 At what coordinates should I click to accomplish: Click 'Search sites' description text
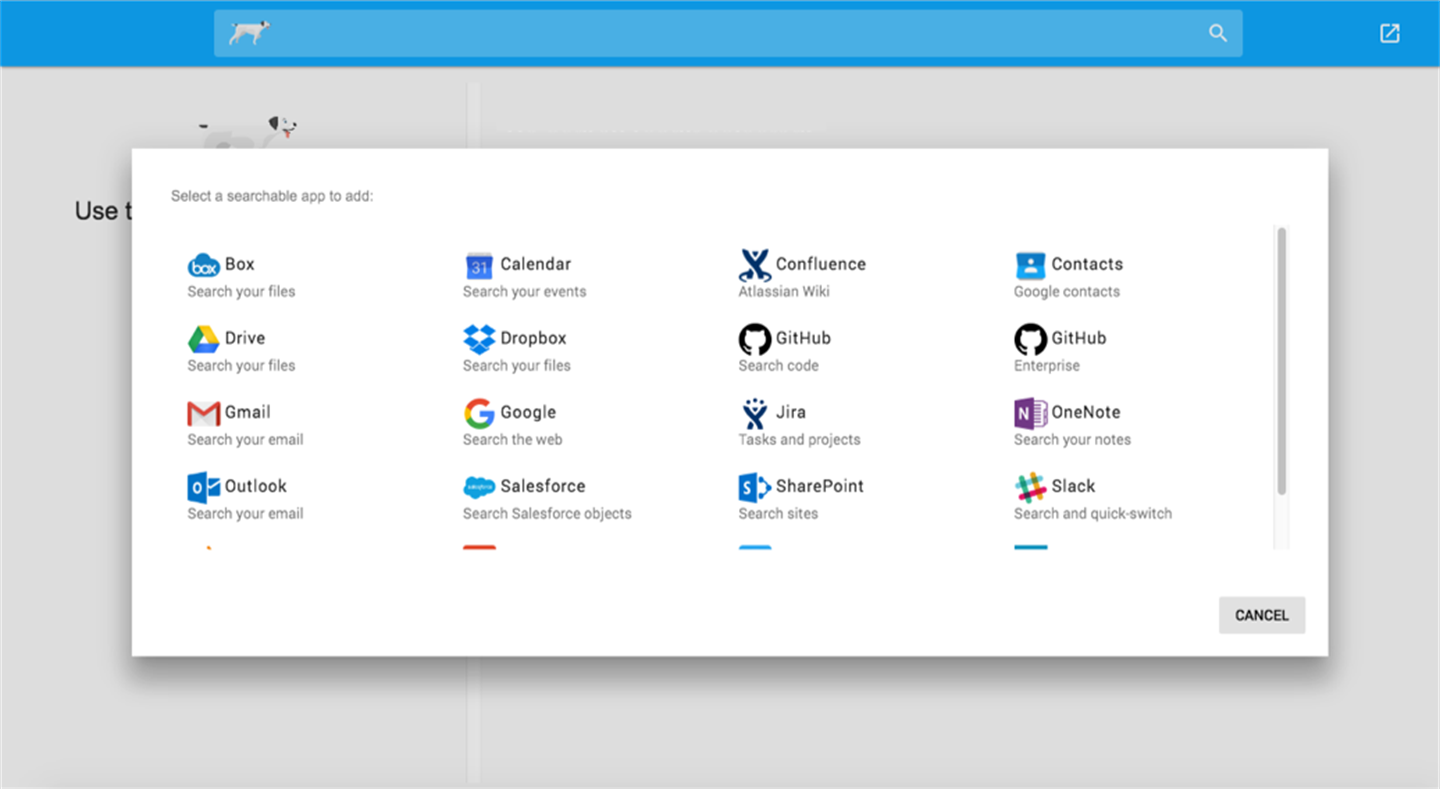pyautogui.click(x=778, y=513)
